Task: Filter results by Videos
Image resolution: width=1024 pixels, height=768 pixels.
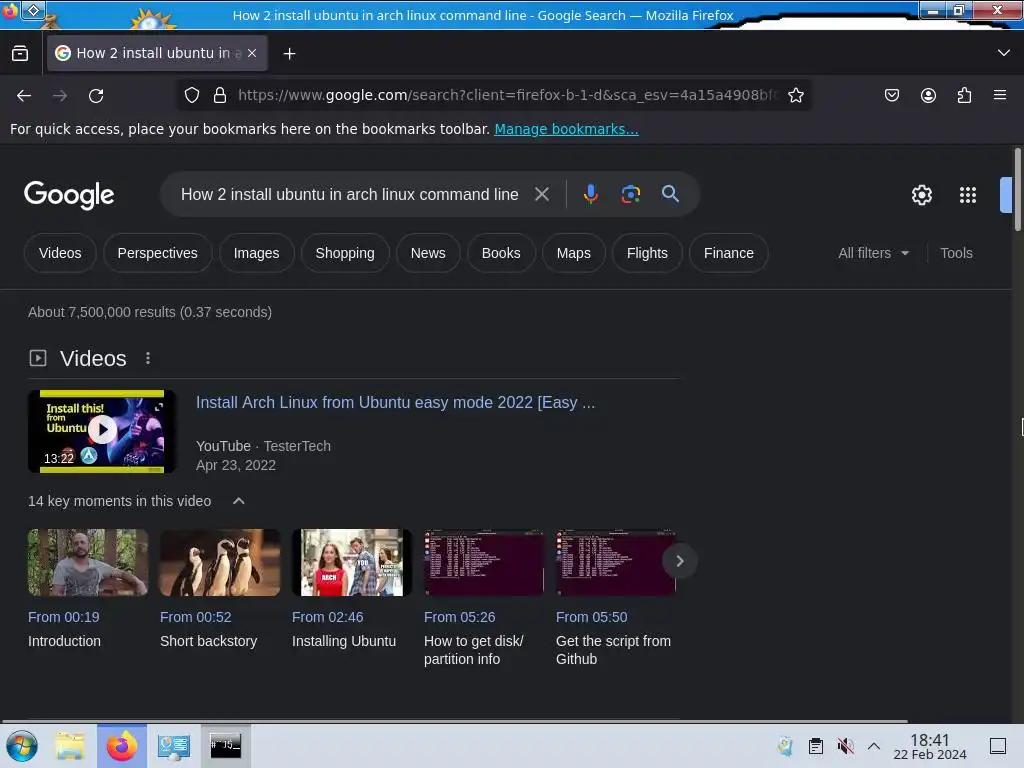Action: [60, 253]
